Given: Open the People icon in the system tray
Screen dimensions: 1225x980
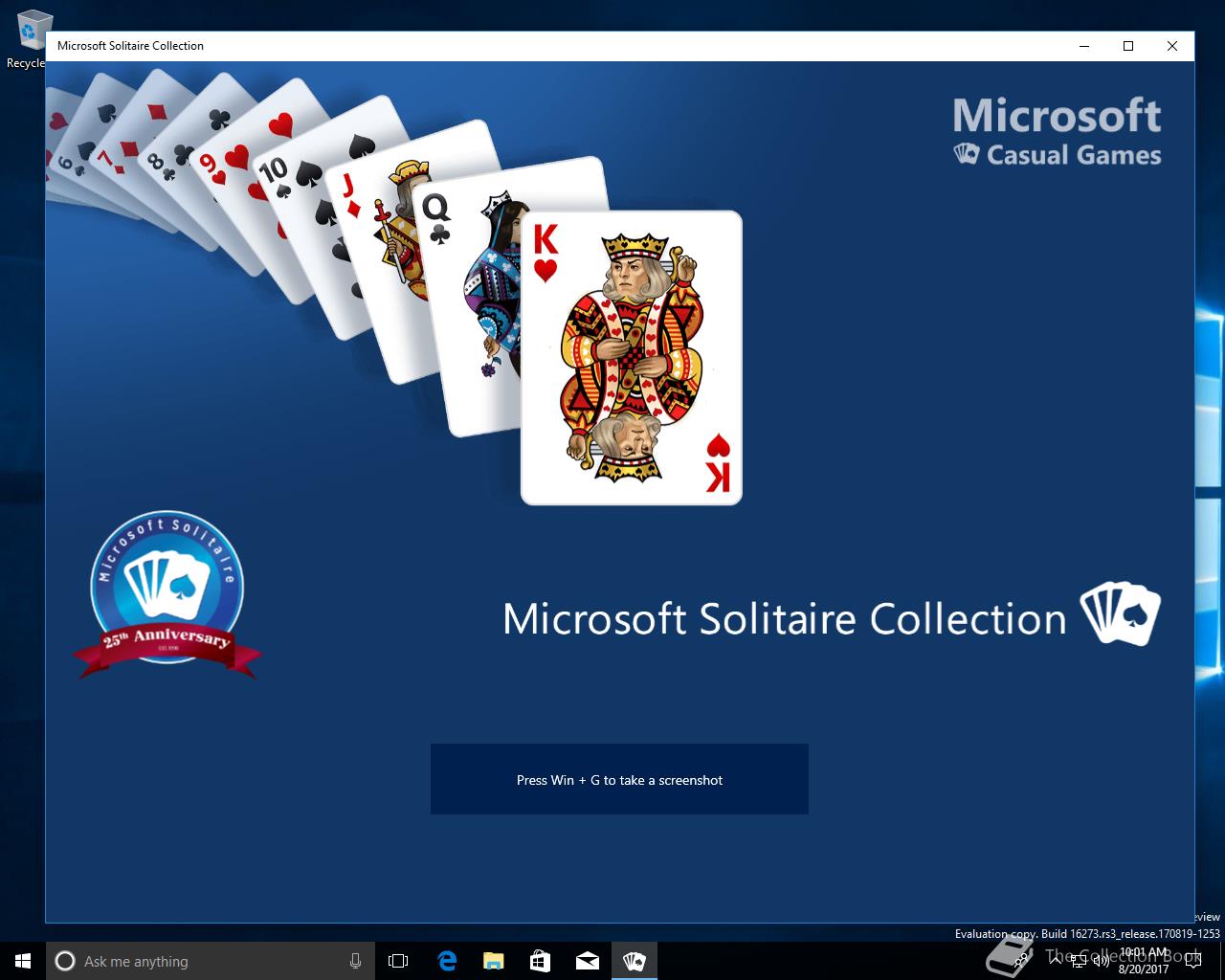Looking at the screenshot, I should (1021, 961).
